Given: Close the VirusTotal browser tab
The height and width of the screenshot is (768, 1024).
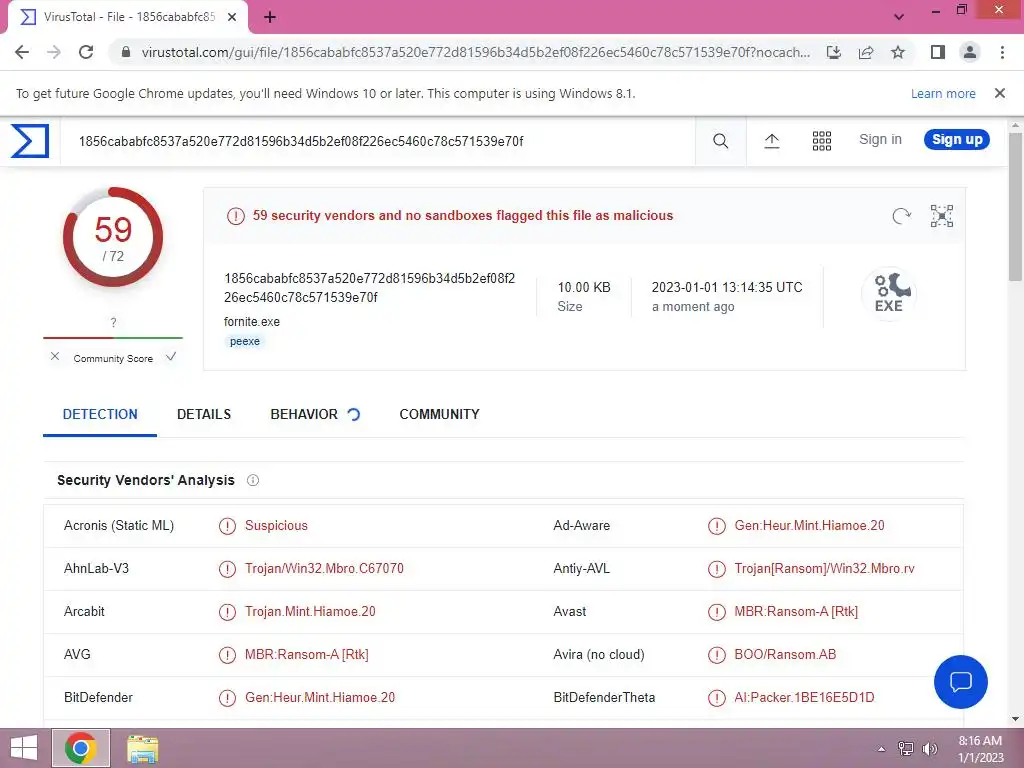Looking at the screenshot, I should pos(232,17).
